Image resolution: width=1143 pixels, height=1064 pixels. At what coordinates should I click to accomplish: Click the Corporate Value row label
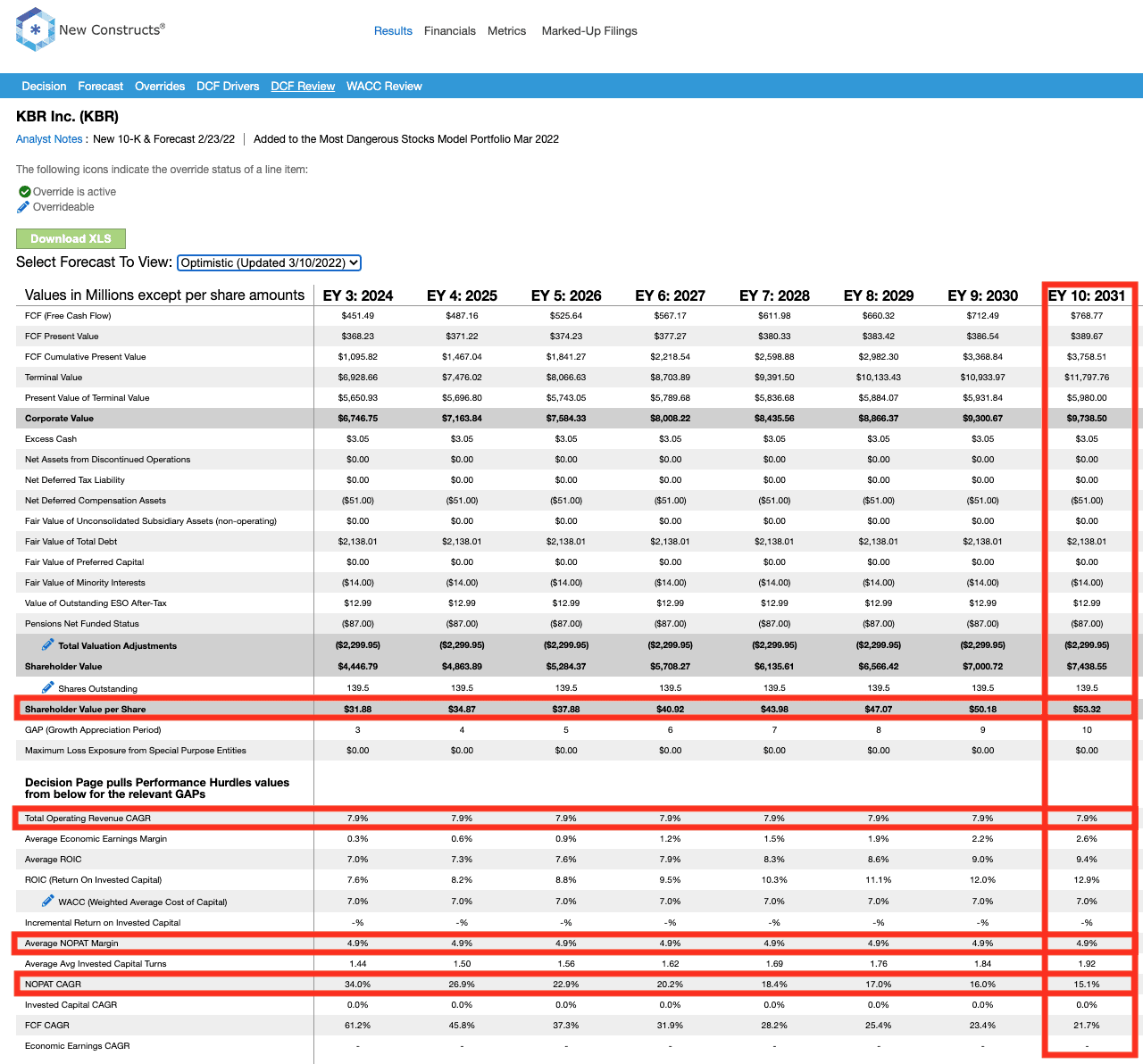pos(59,419)
